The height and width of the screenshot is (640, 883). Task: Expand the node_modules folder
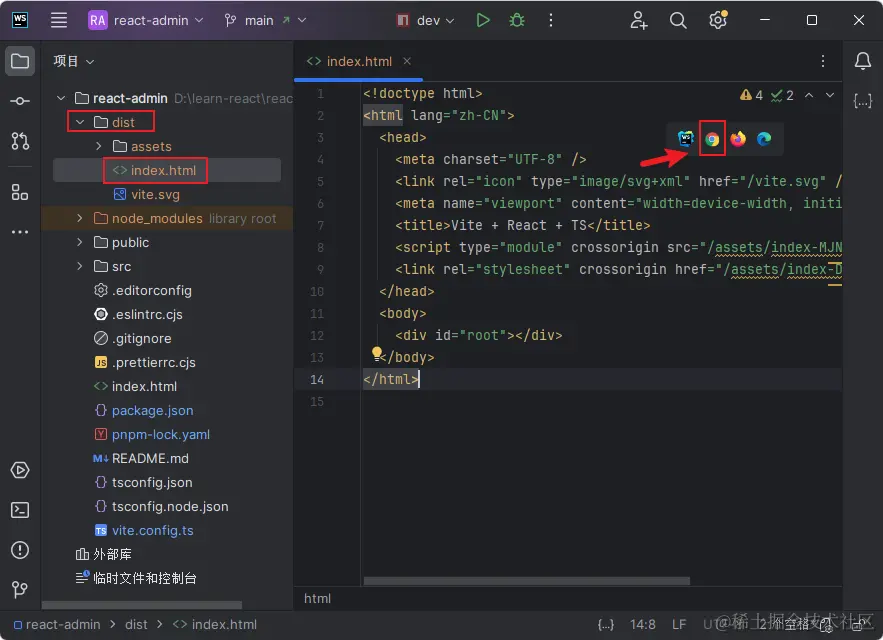point(80,219)
